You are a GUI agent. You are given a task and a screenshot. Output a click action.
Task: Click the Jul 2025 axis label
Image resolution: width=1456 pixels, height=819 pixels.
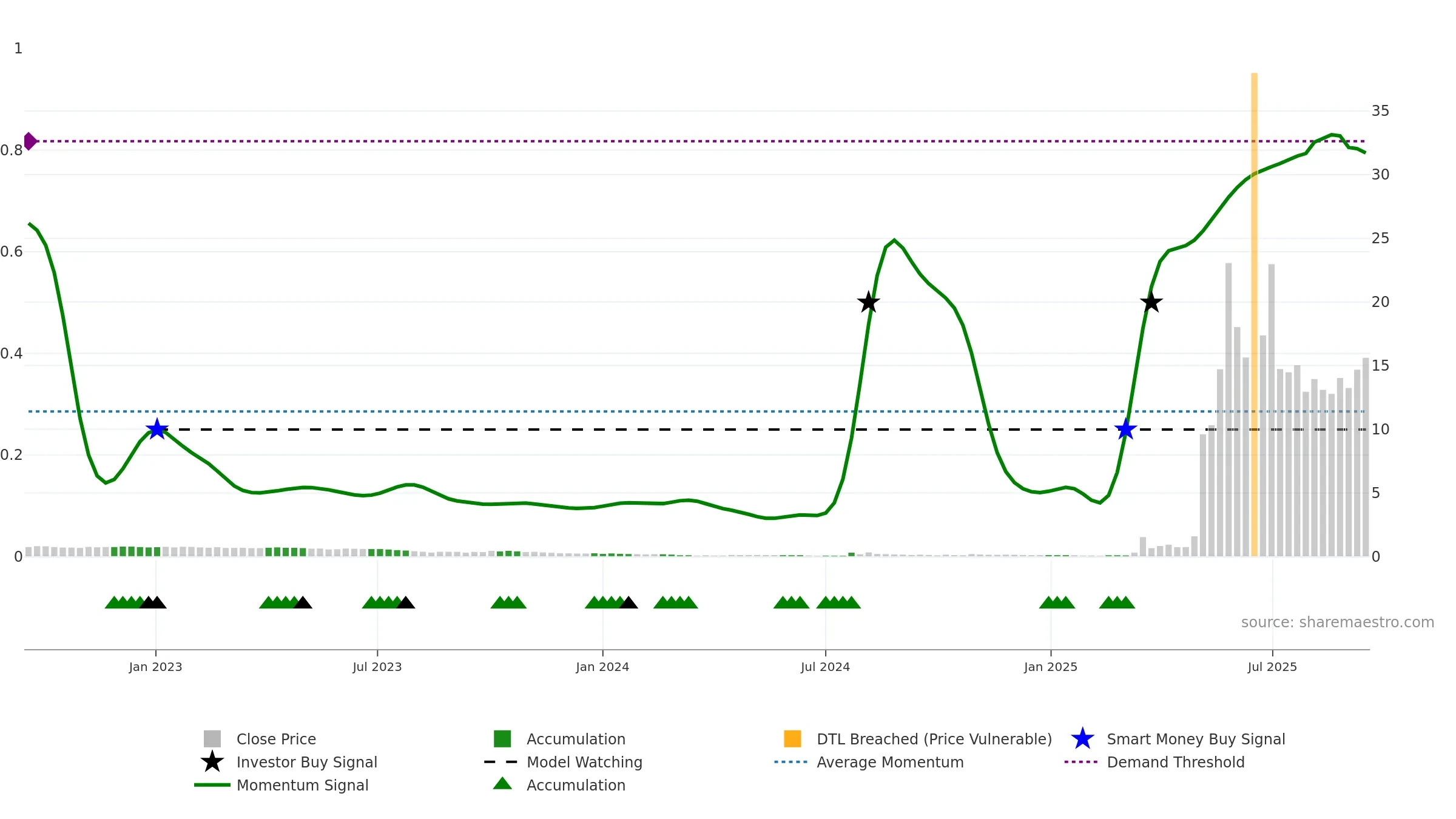(1272, 667)
